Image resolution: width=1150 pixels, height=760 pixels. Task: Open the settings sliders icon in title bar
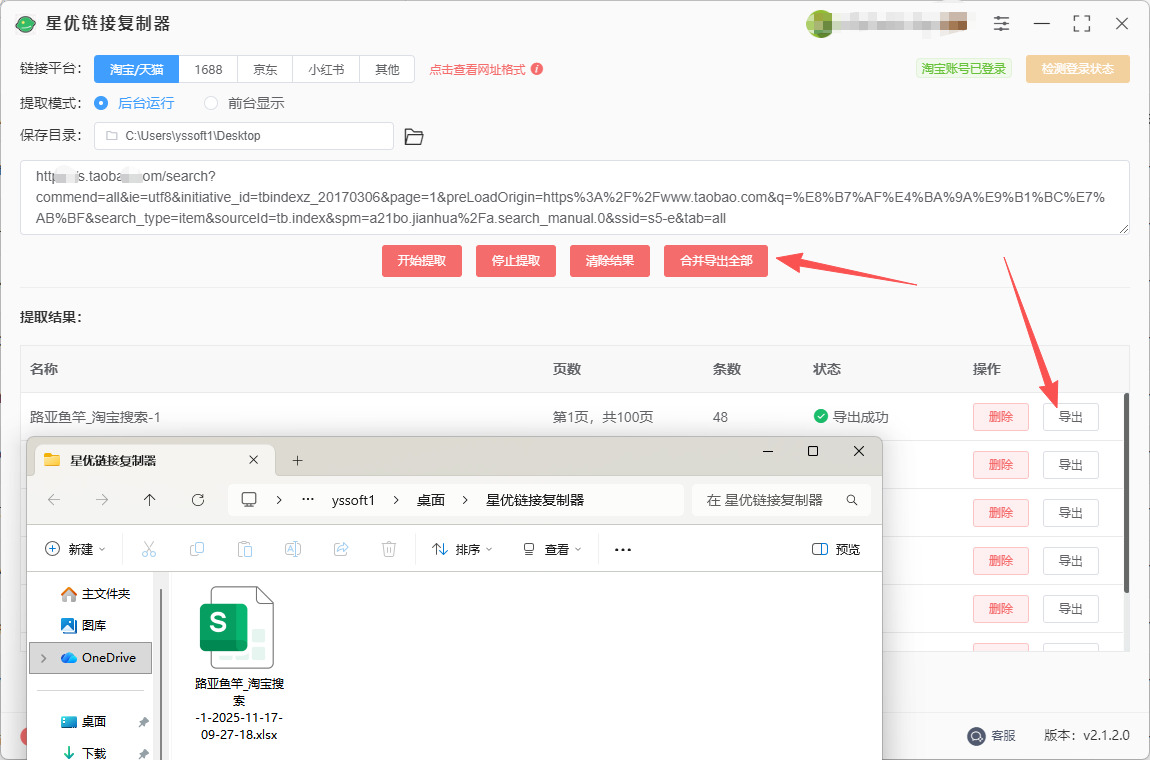click(1001, 23)
